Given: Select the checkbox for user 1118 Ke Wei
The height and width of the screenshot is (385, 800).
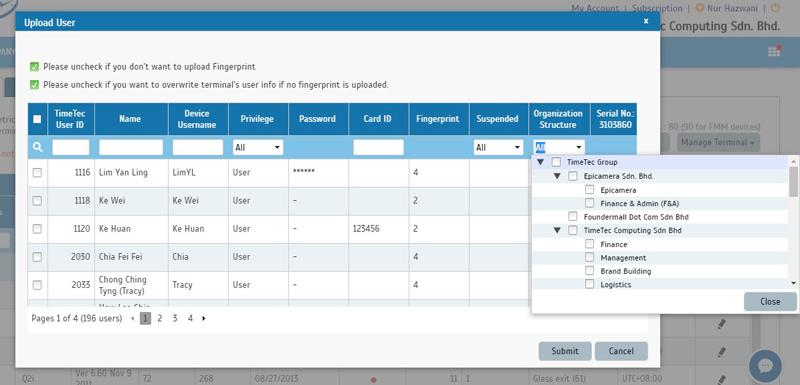Looking at the screenshot, I should (x=37, y=201).
